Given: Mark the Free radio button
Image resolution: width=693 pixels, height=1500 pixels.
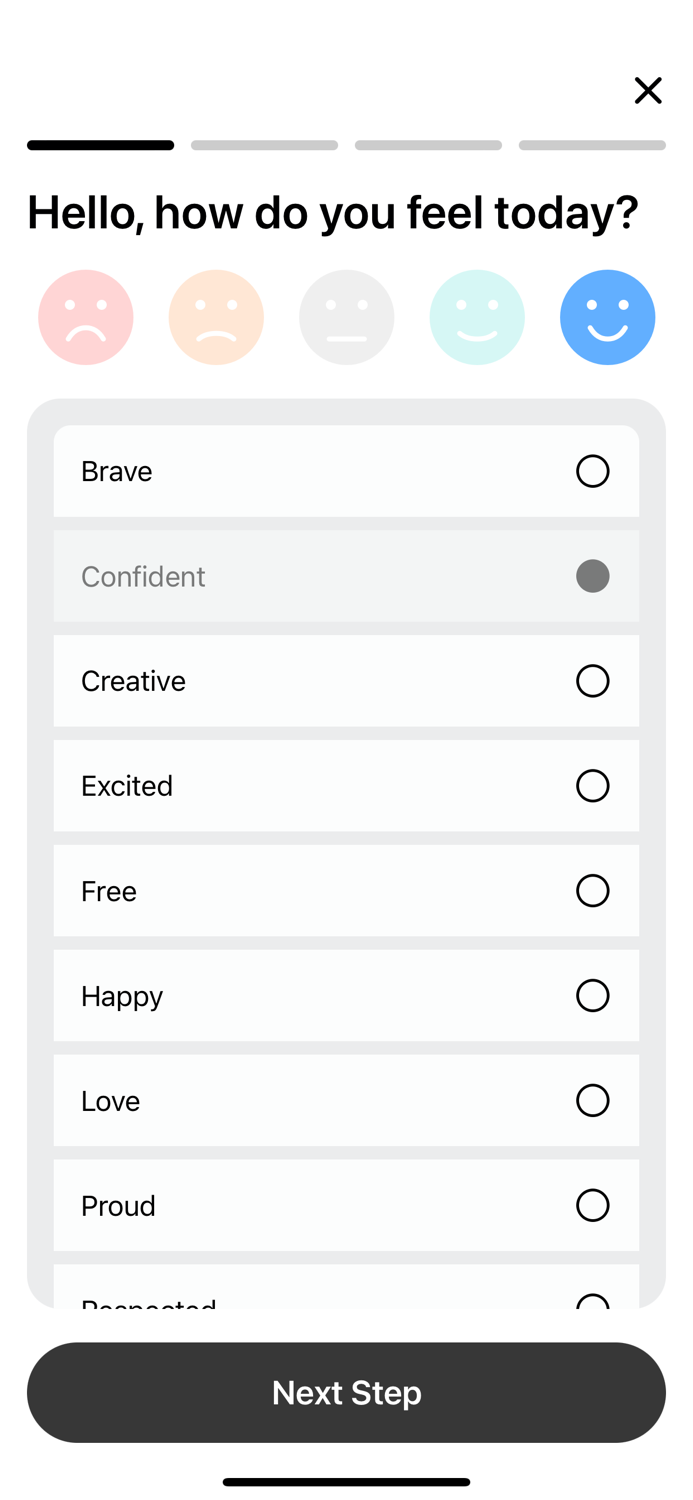Looking at the screenshot, I should [x=592, y=891].
